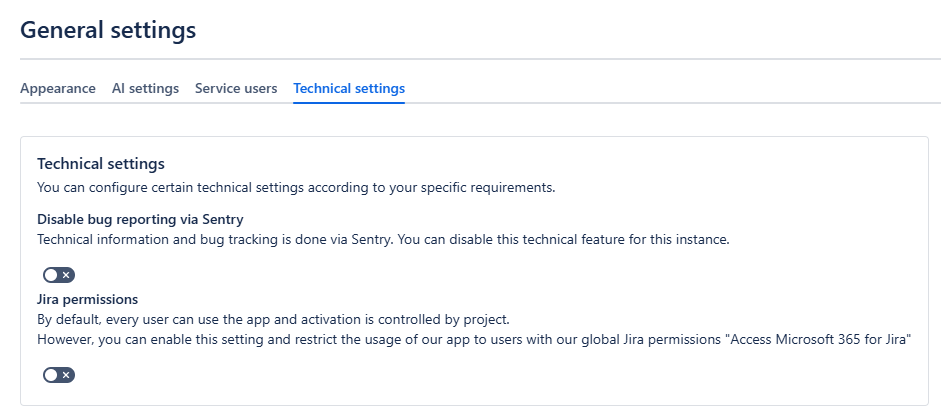Click the Technical settings section heading
The height and width of the screenshot is (419, 941).
pos(101,163)
